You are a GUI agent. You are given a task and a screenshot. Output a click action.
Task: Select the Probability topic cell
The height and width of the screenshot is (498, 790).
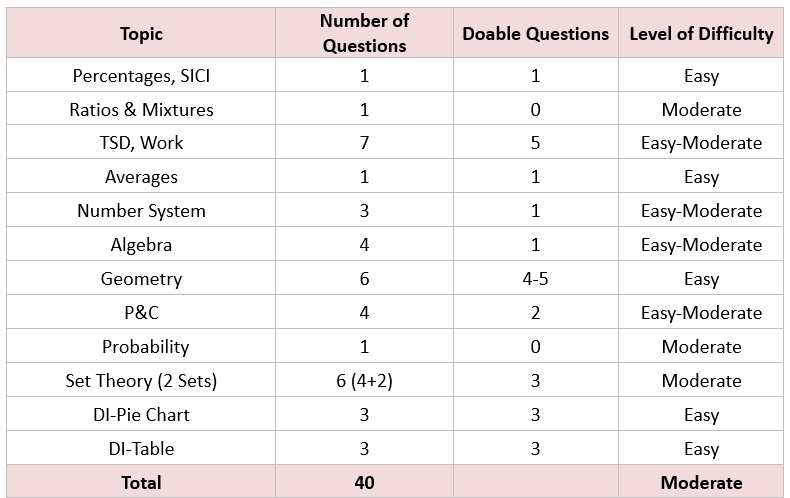141,346
